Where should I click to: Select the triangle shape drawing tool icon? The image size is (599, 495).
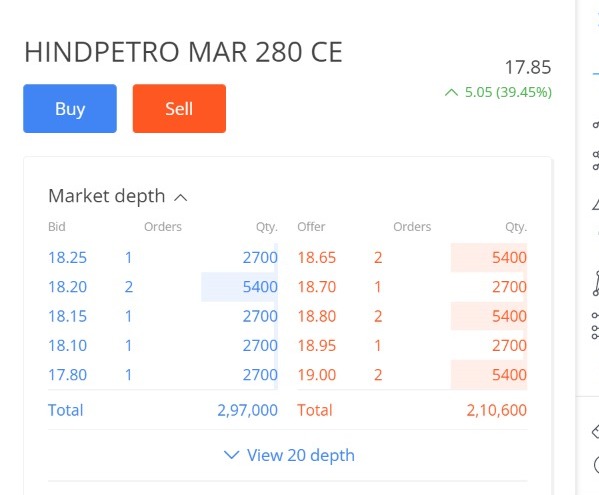(x=596, y=204)
